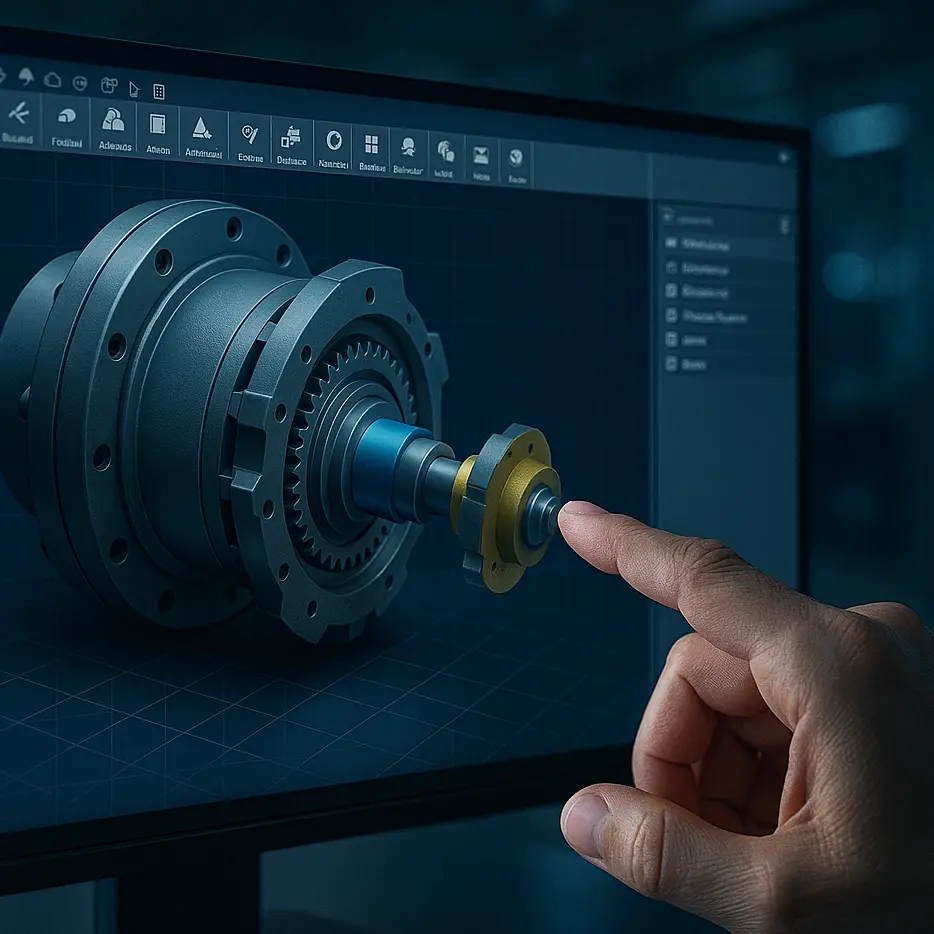934x934 pixels.
Task: Open the side panel vertical dots menu
Action: click(x=784, y=226)
